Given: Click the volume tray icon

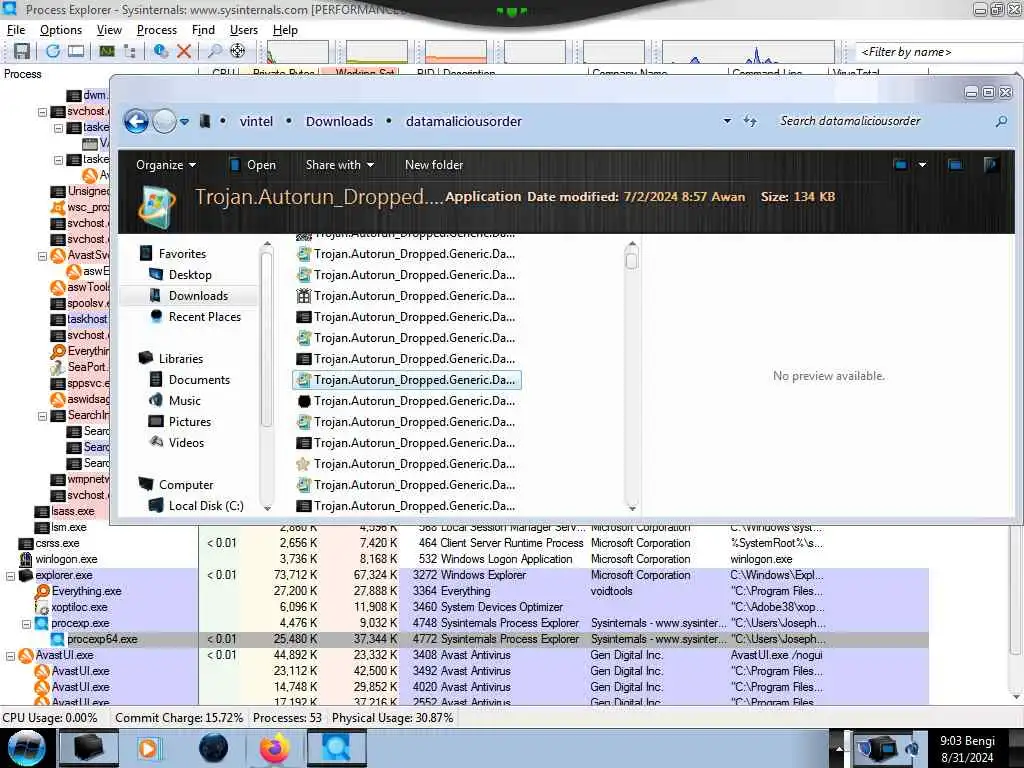Looking at the screenshot, I should click(x=912, y=748).
